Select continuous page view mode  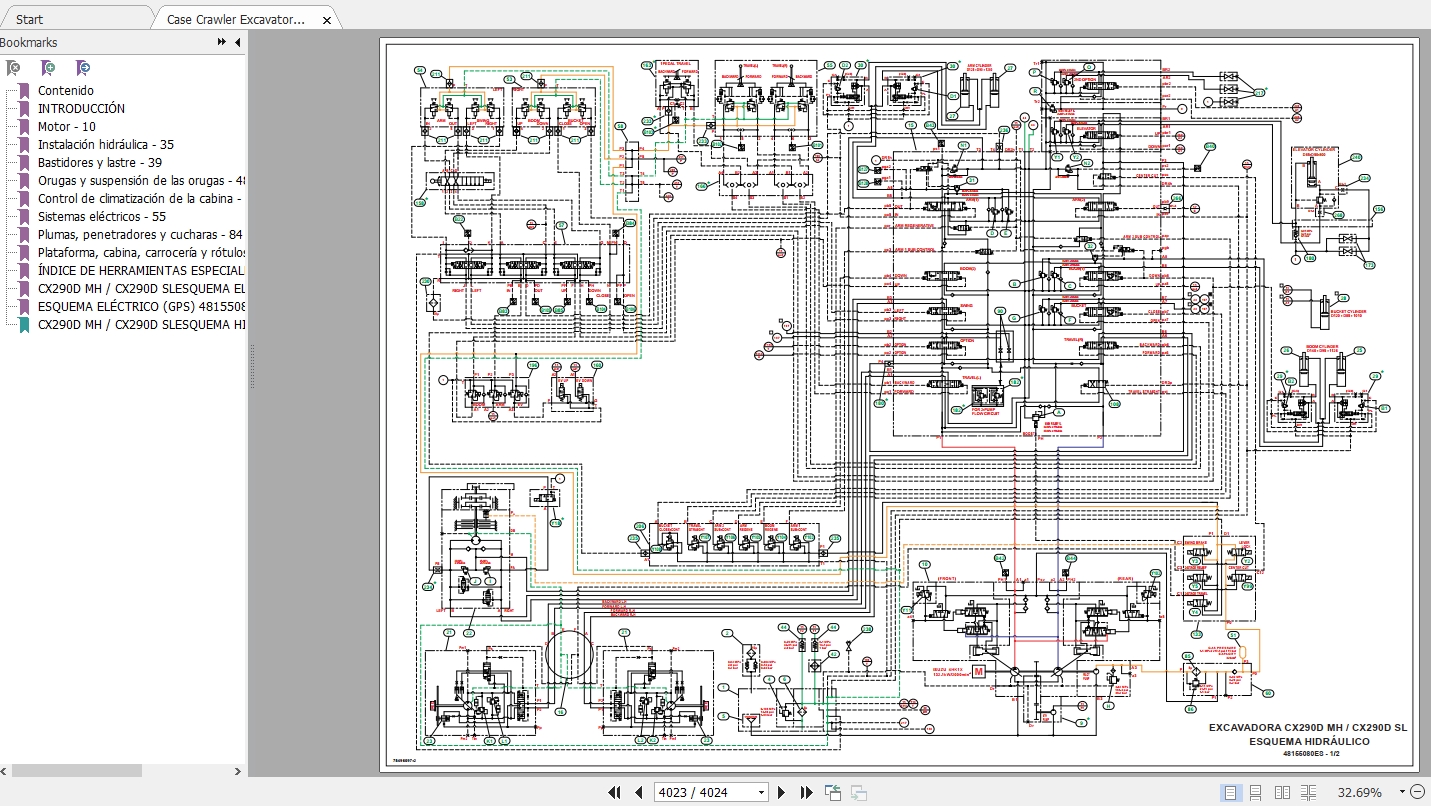pyautogui.click(x=1256, y=793)
